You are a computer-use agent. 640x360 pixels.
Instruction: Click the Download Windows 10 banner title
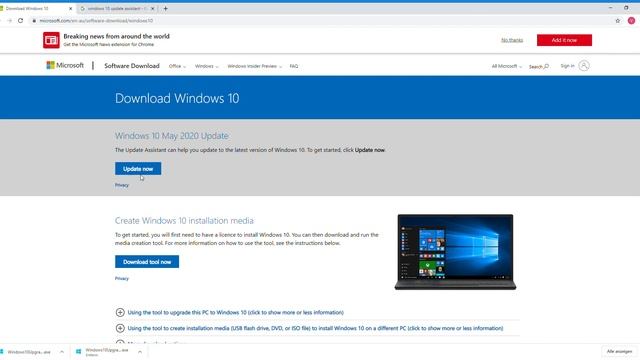click(x=177, y=98)
